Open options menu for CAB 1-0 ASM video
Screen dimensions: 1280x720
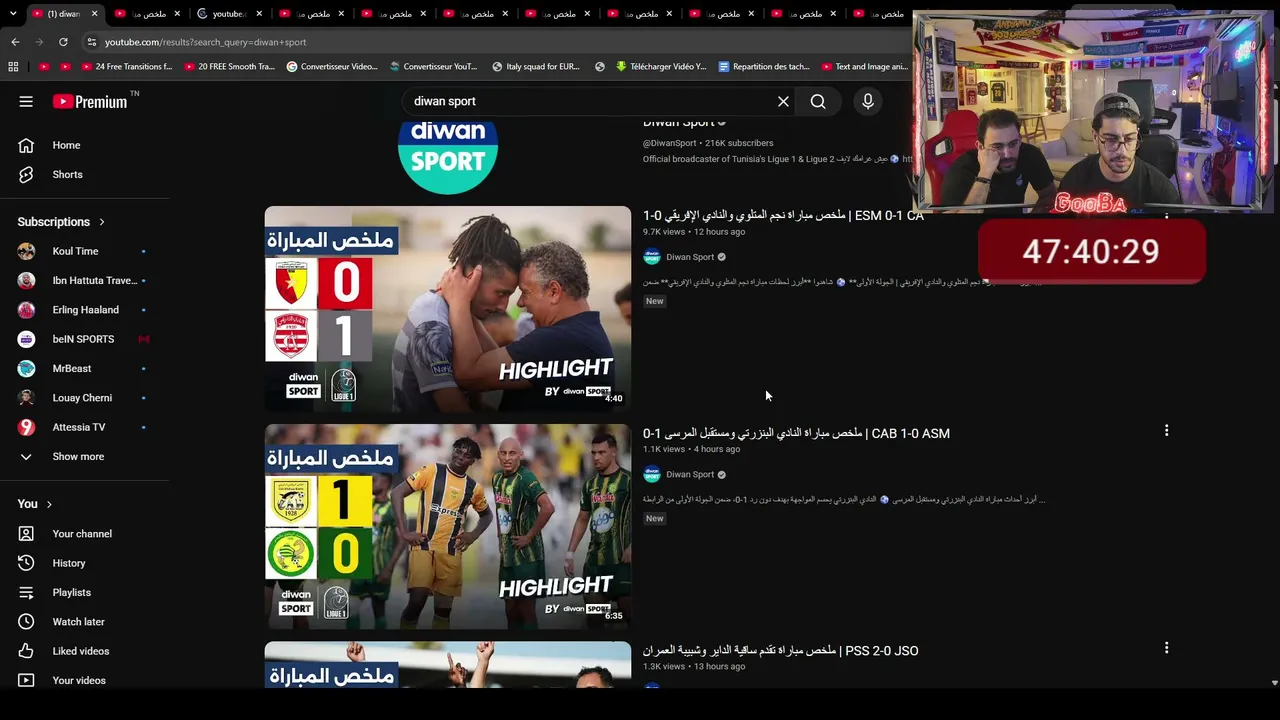(x=1166, y=431)
